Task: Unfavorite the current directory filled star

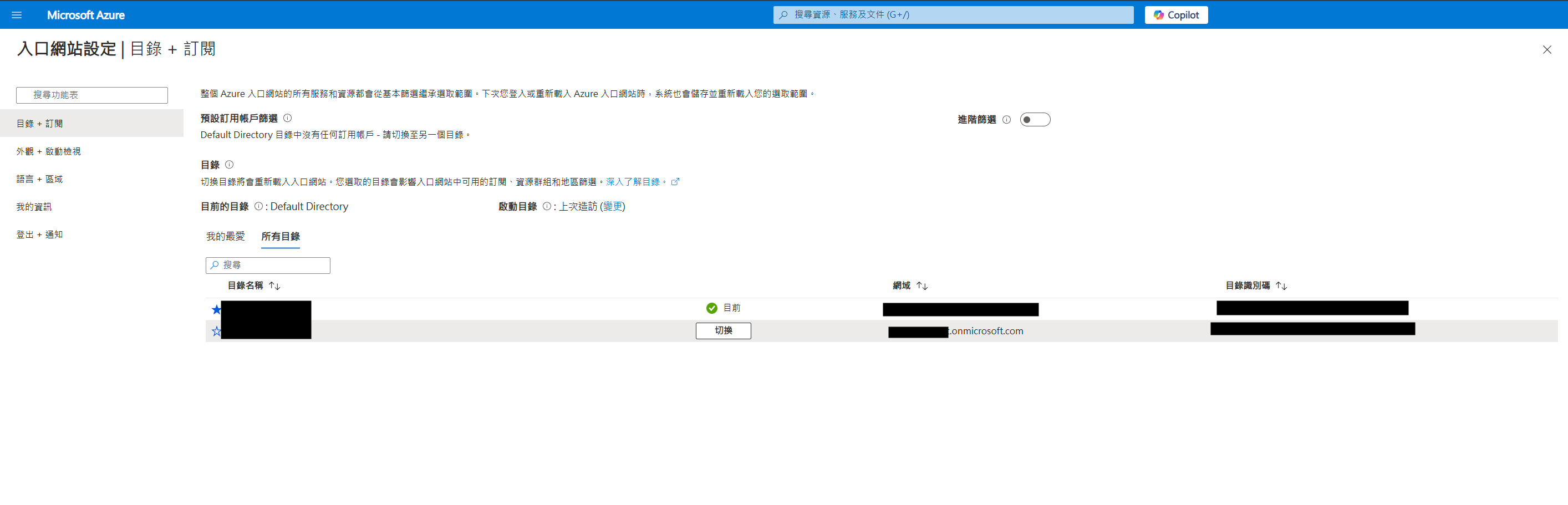Action: point(216,310)
